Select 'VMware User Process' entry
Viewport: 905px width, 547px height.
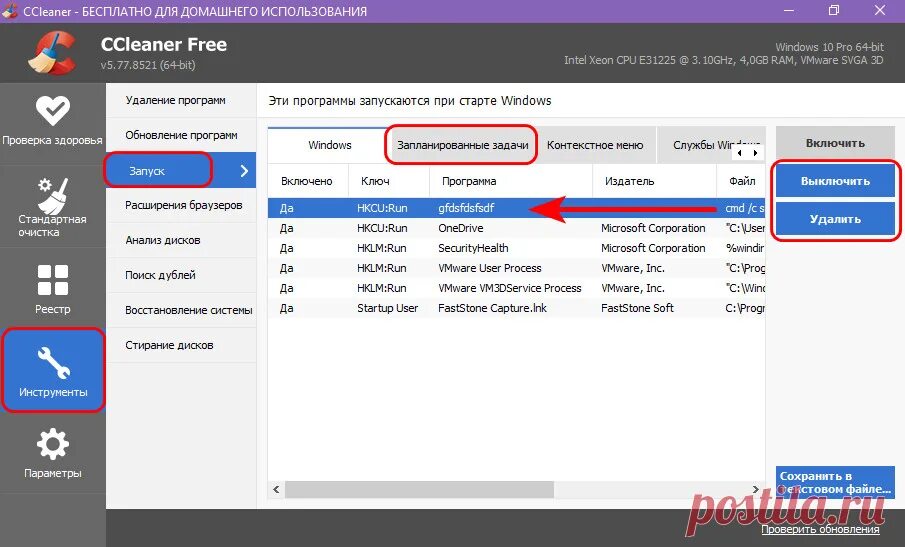517,268
